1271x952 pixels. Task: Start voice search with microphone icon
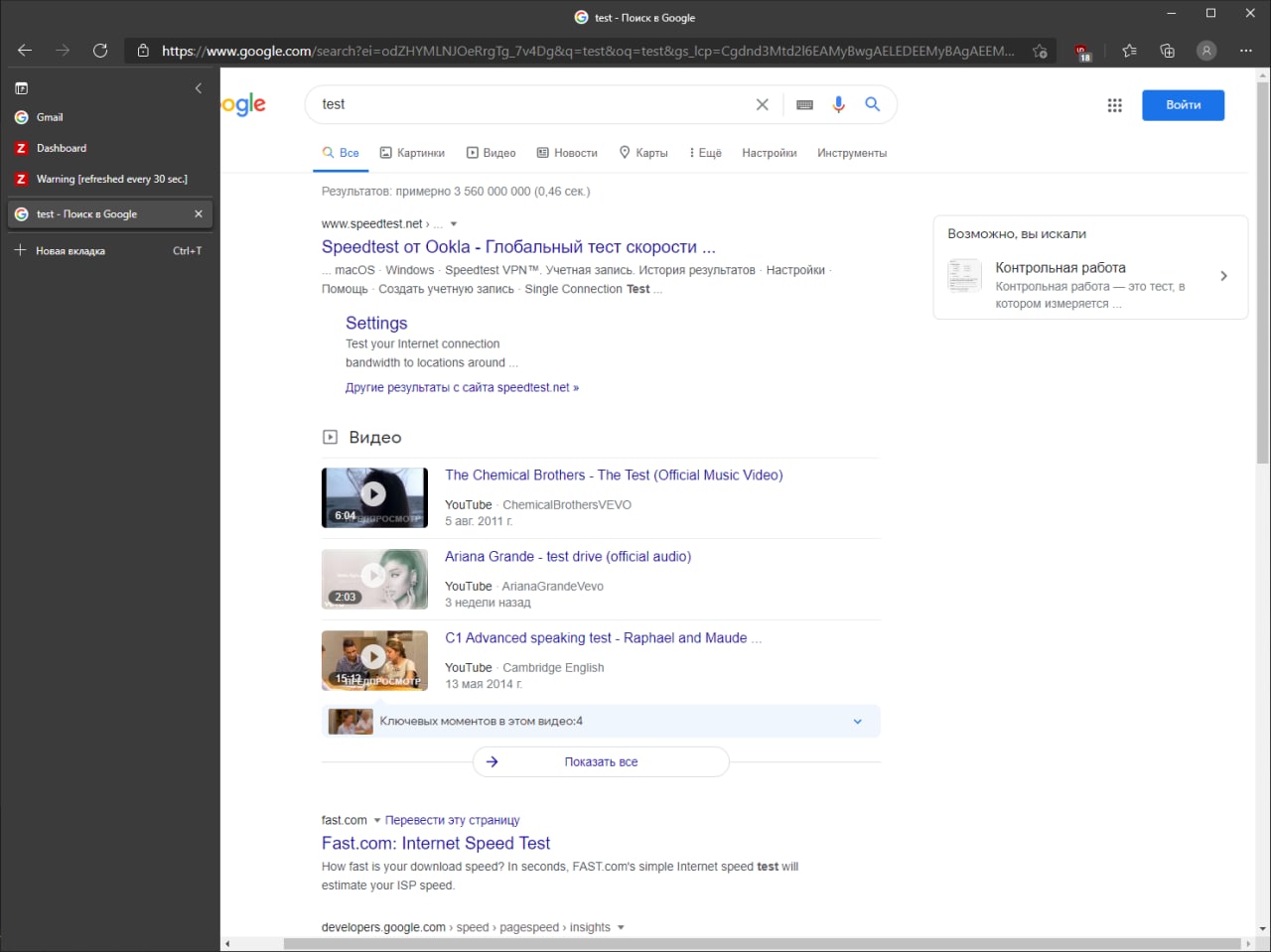point(839,104)
